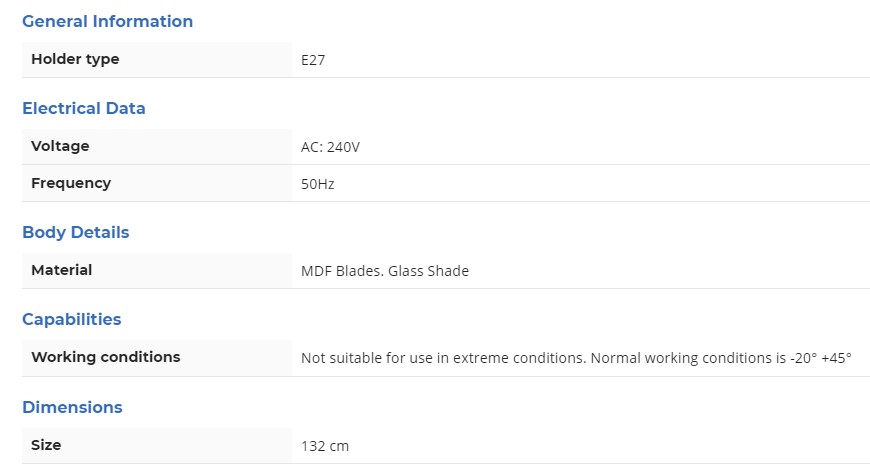Select the Voltage row label
Screen dimensions: 870x469
(60, 146)
